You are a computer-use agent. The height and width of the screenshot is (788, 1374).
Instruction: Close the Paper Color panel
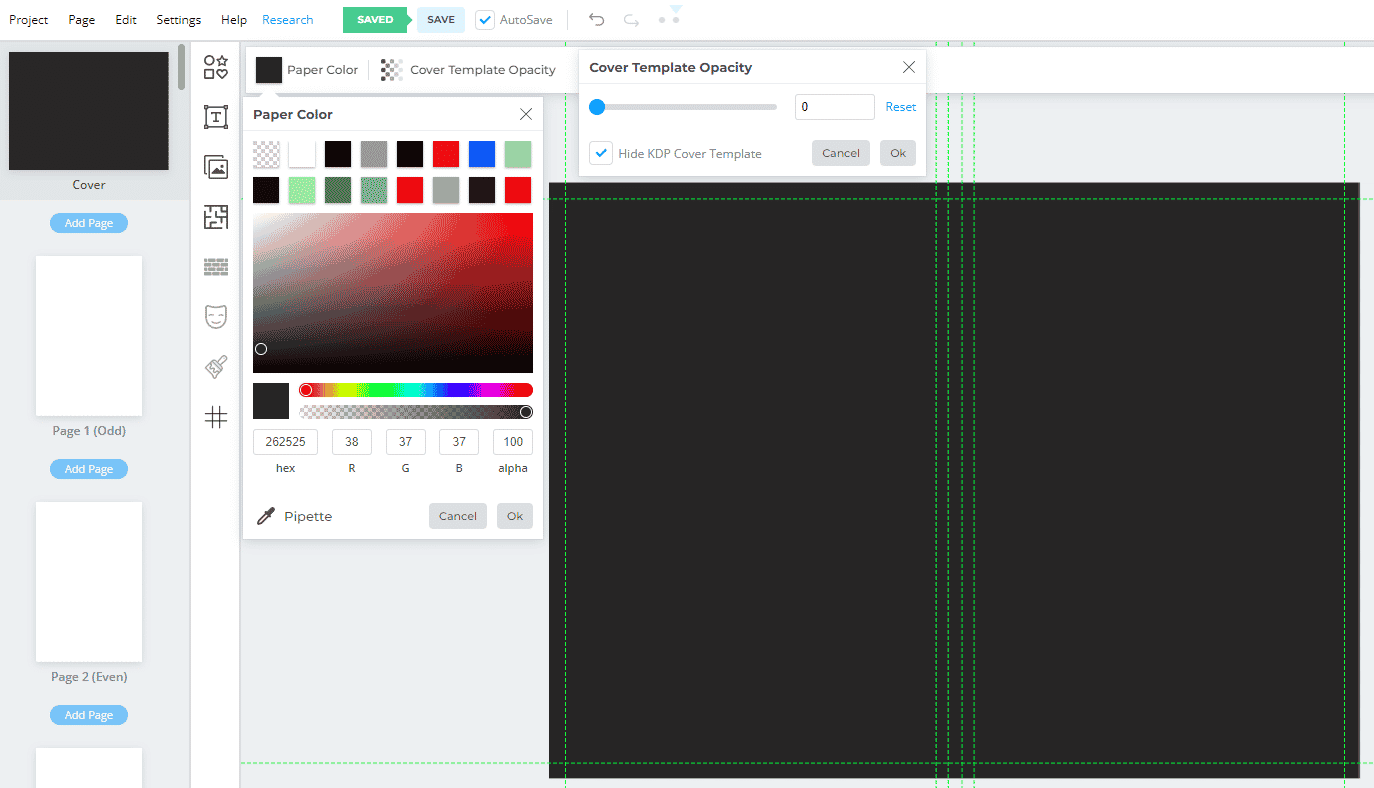pyautogui.click(x=526, y=114)
